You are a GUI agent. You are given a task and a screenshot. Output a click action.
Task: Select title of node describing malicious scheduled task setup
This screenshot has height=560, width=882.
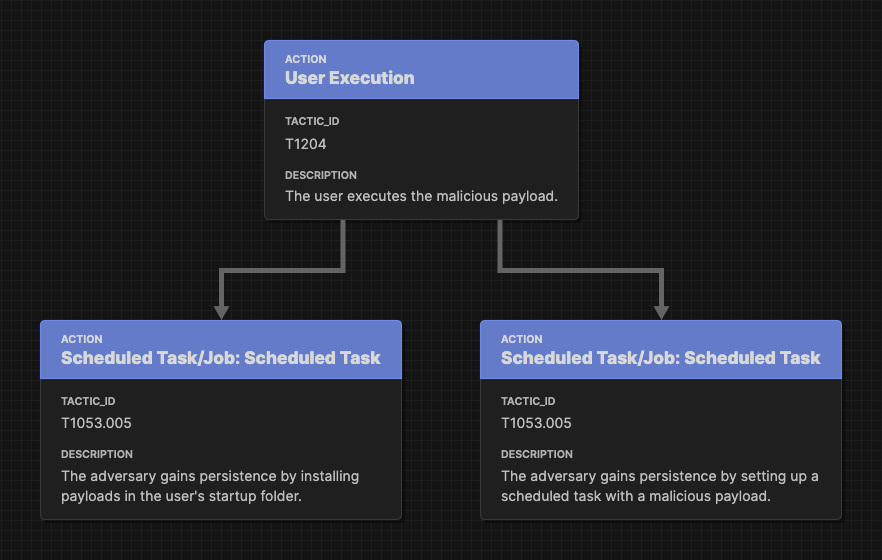[x=660, y=358]
